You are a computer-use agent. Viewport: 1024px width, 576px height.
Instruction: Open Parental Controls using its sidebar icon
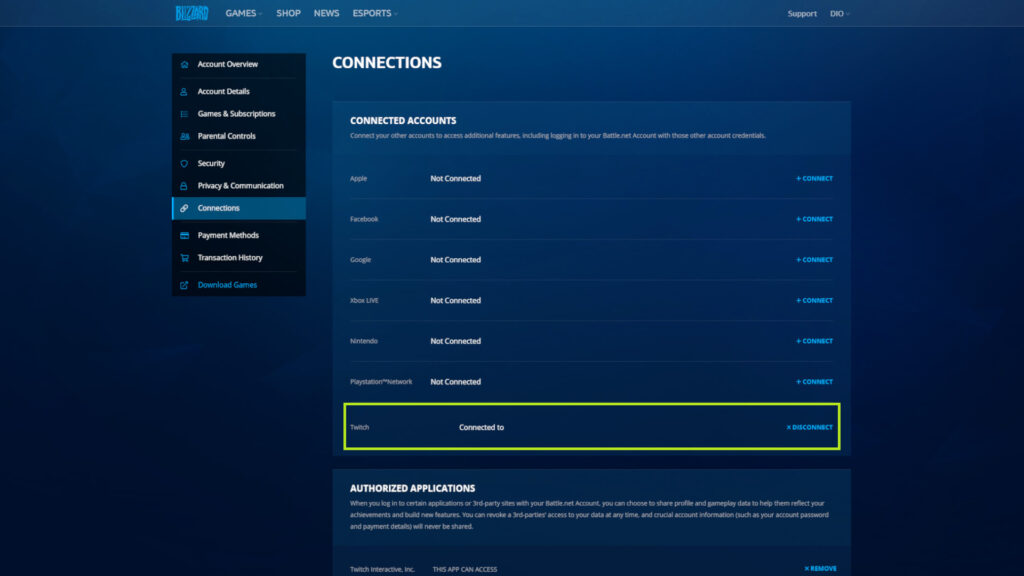(x=184, y=136)
